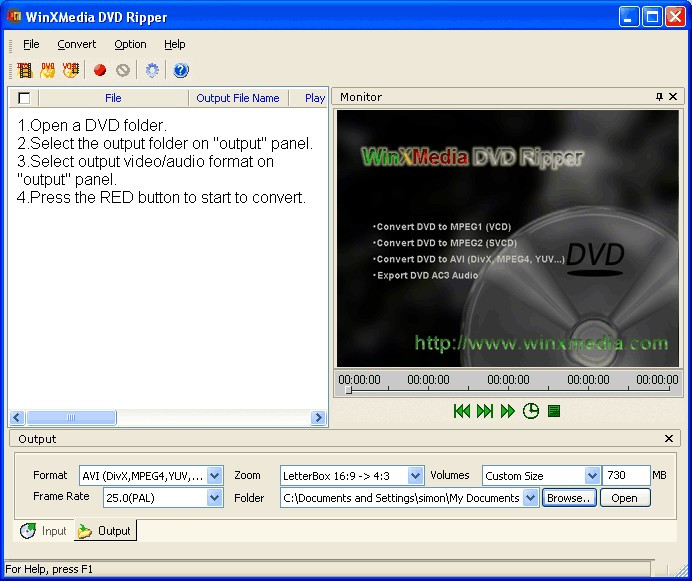692x581 pixels.
Task: Close the WinXMedia DVD Ripper window
Action: click(675, 17)
